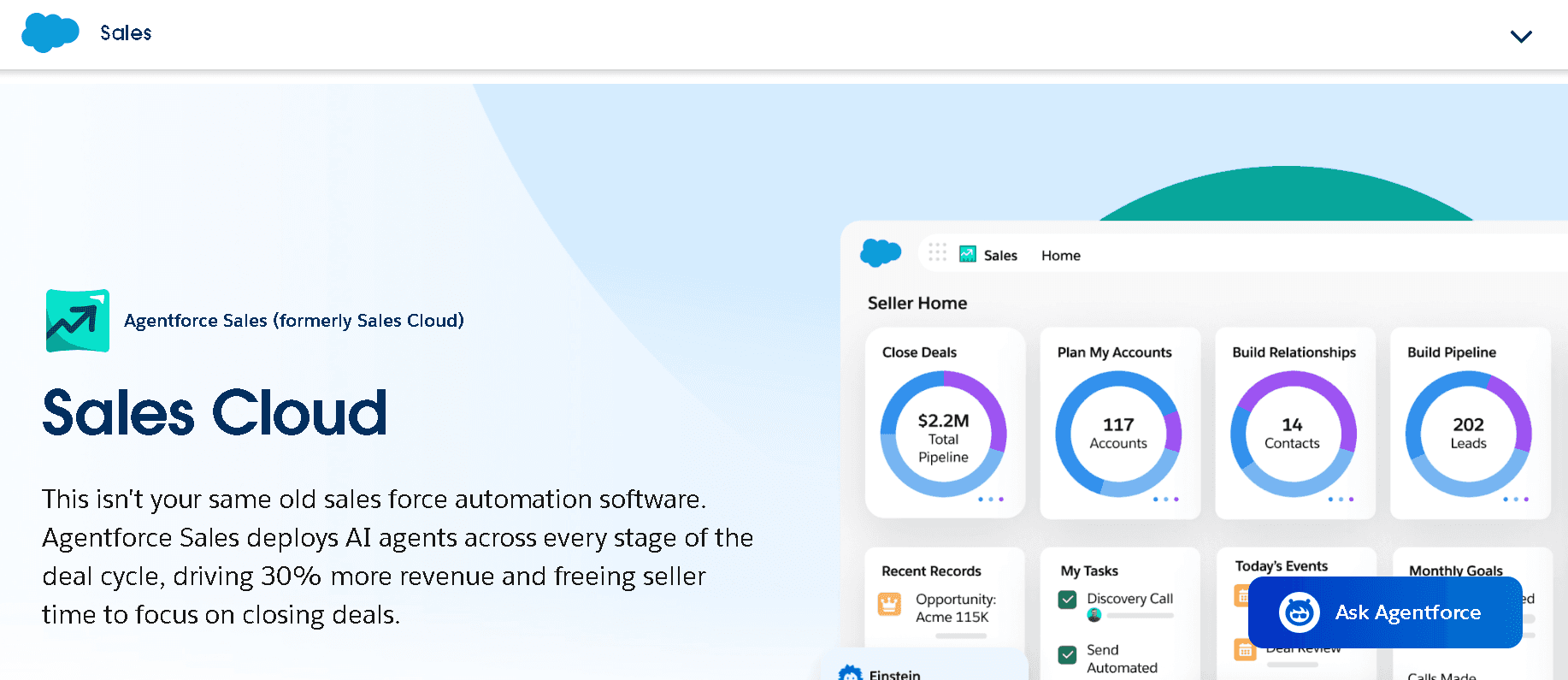1568x680 pixels.
Task: Toggle the Send Automated task checkbox
Action: point(1067,655)
